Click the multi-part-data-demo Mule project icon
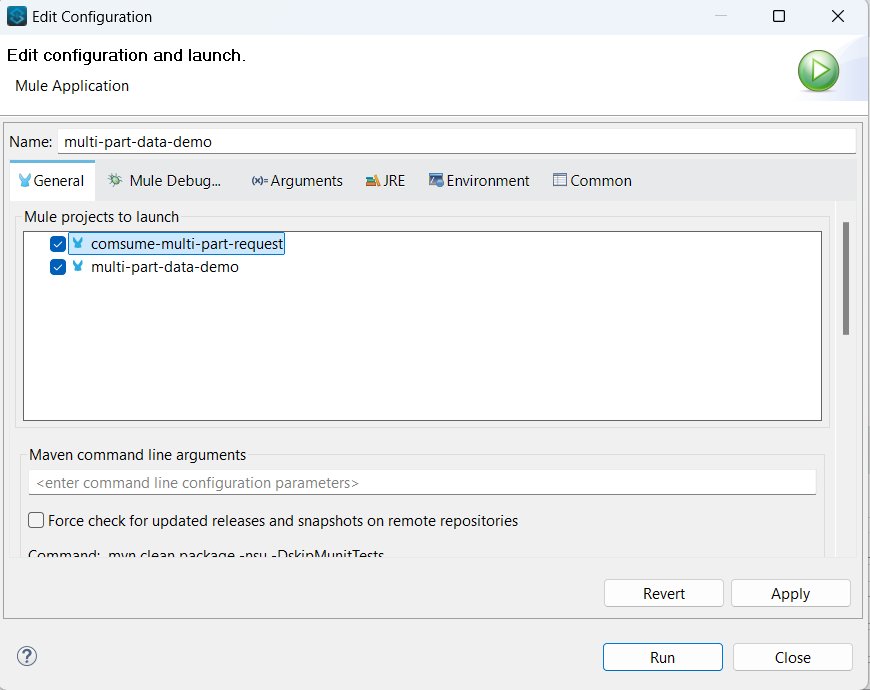The image size is (870, 690). coord(78,266)
